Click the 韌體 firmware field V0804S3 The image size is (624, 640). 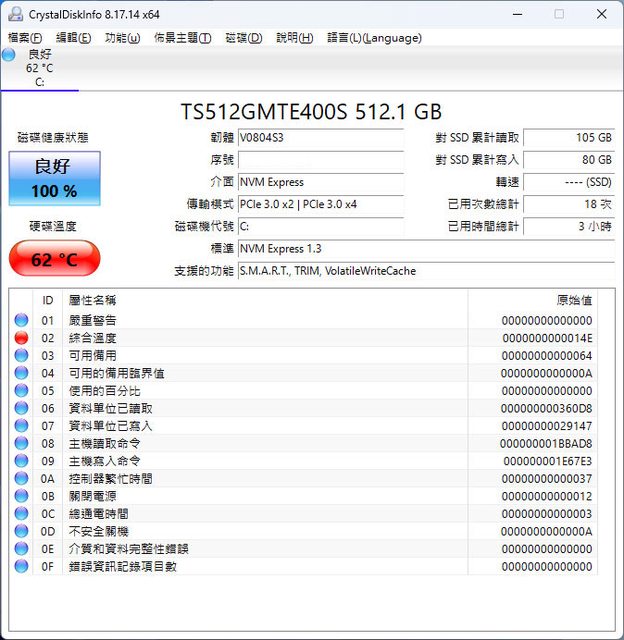pyautogui.click(x=320, y=138)
